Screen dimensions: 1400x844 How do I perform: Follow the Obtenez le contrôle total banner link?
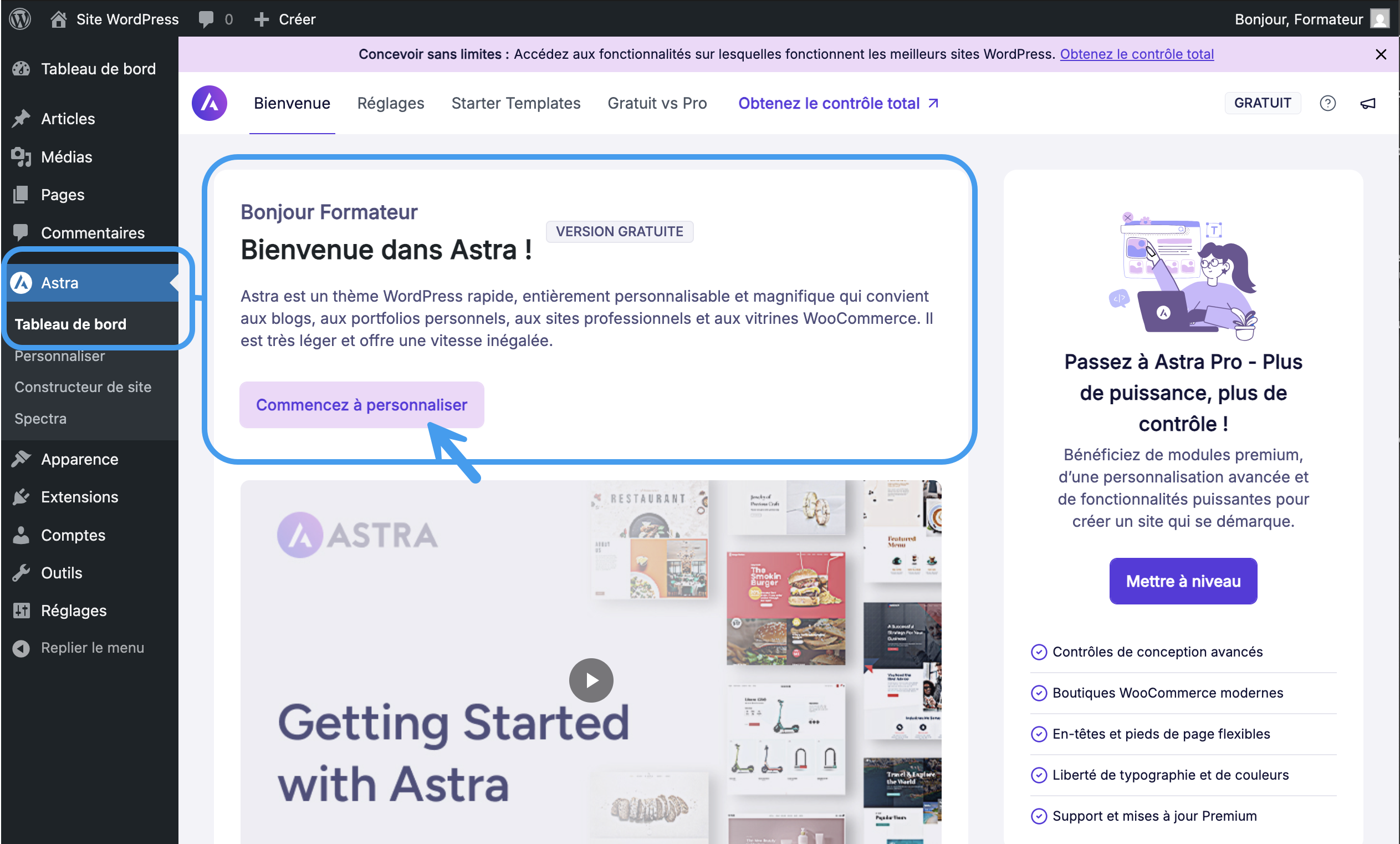pyautogui.click(x=1137, y=54)
